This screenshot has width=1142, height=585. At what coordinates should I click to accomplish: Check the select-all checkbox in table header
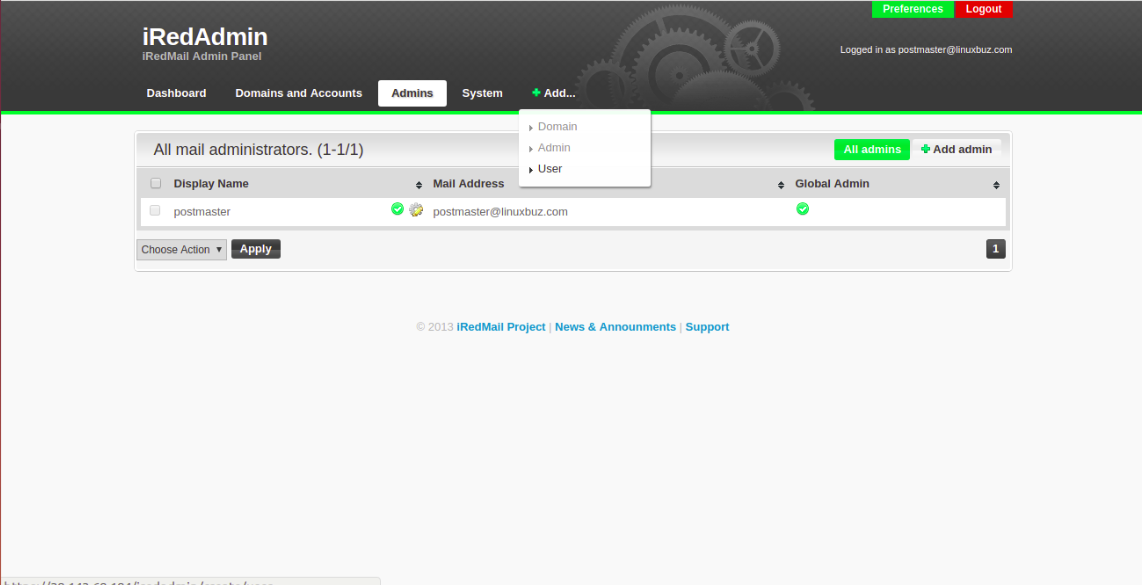(155, 184)
